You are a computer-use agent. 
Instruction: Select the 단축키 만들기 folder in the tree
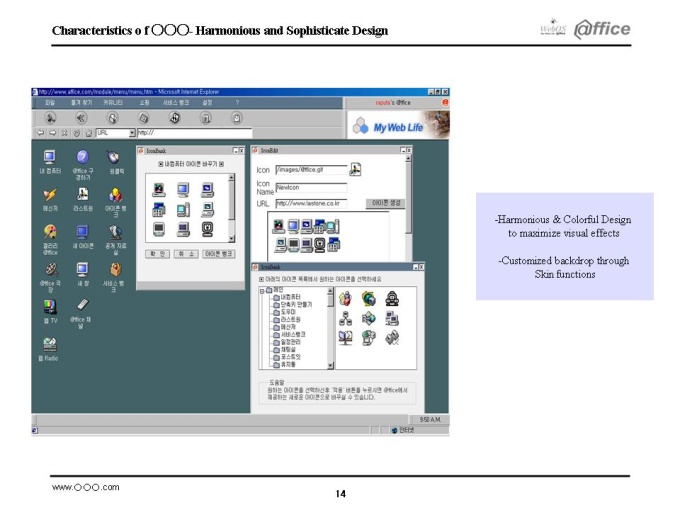293,304
